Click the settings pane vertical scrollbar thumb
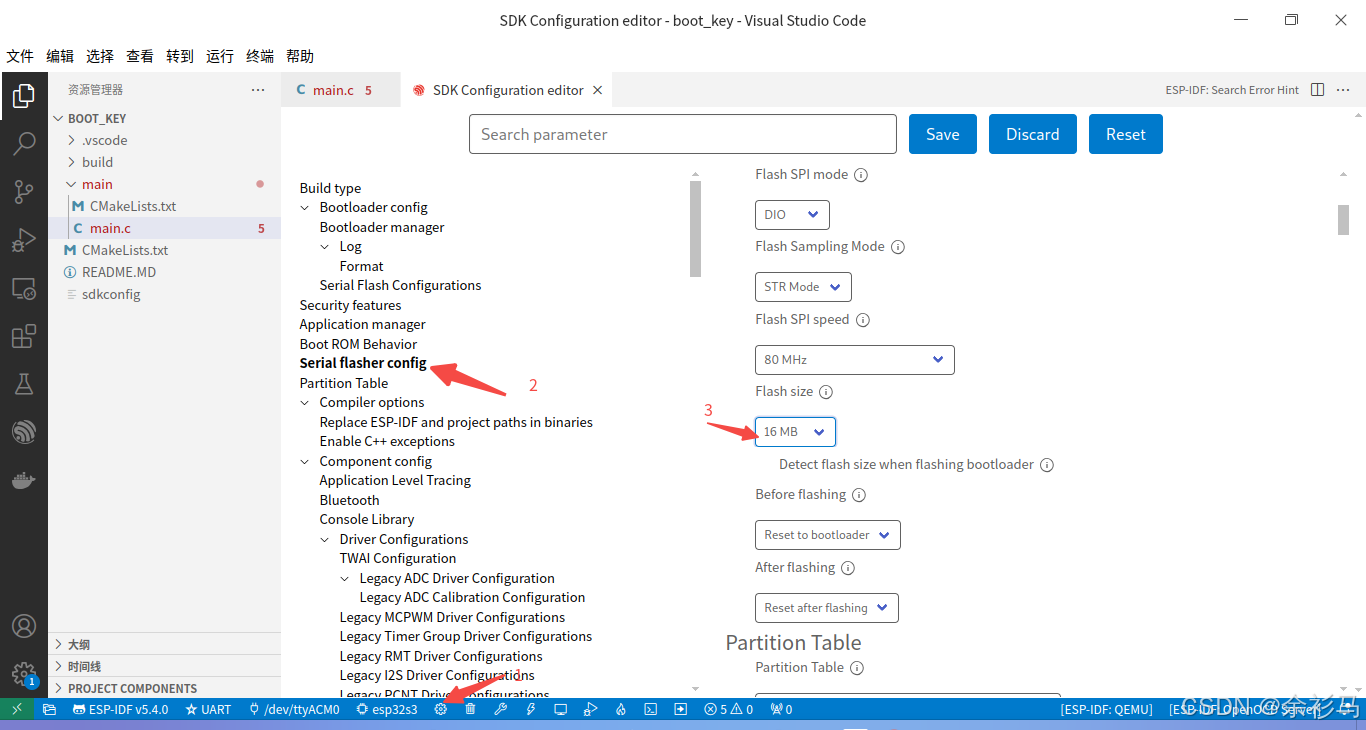 coord(1343,219)
